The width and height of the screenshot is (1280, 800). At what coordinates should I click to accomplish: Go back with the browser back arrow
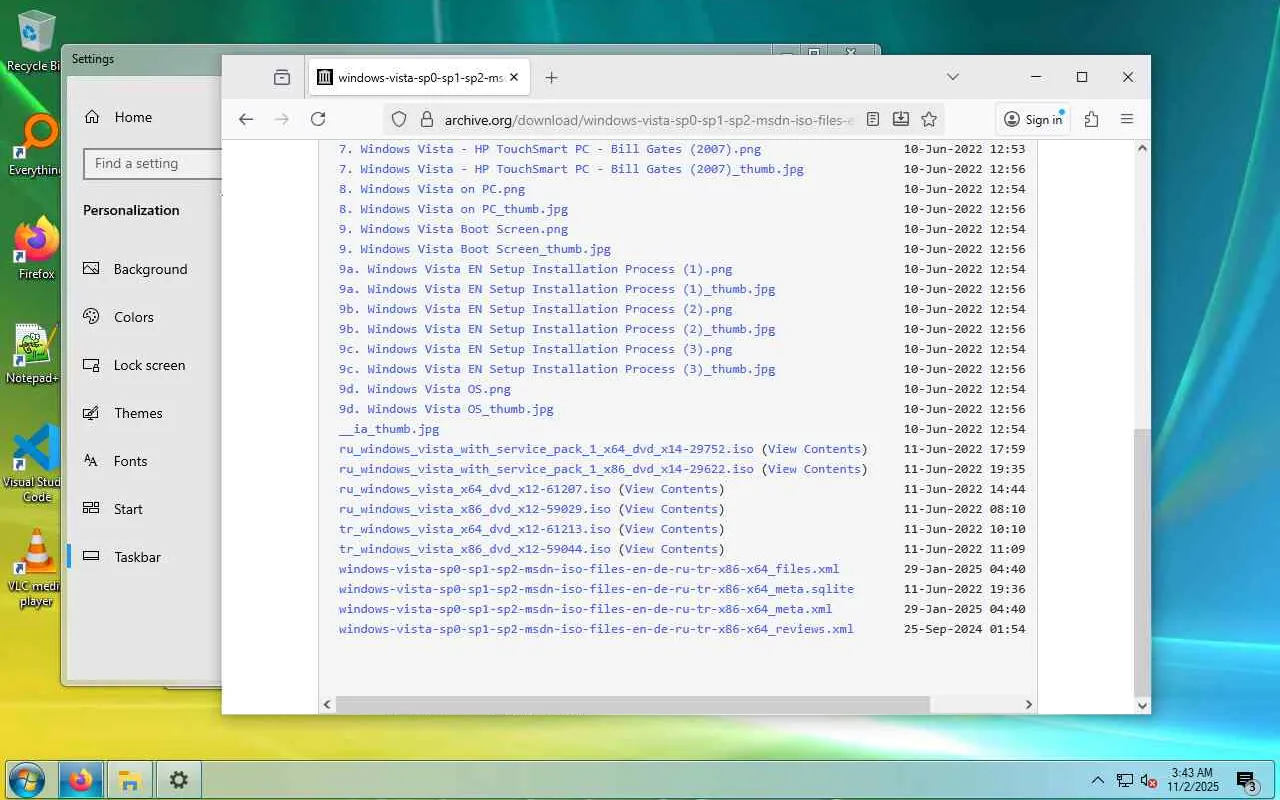click(246, 119)
